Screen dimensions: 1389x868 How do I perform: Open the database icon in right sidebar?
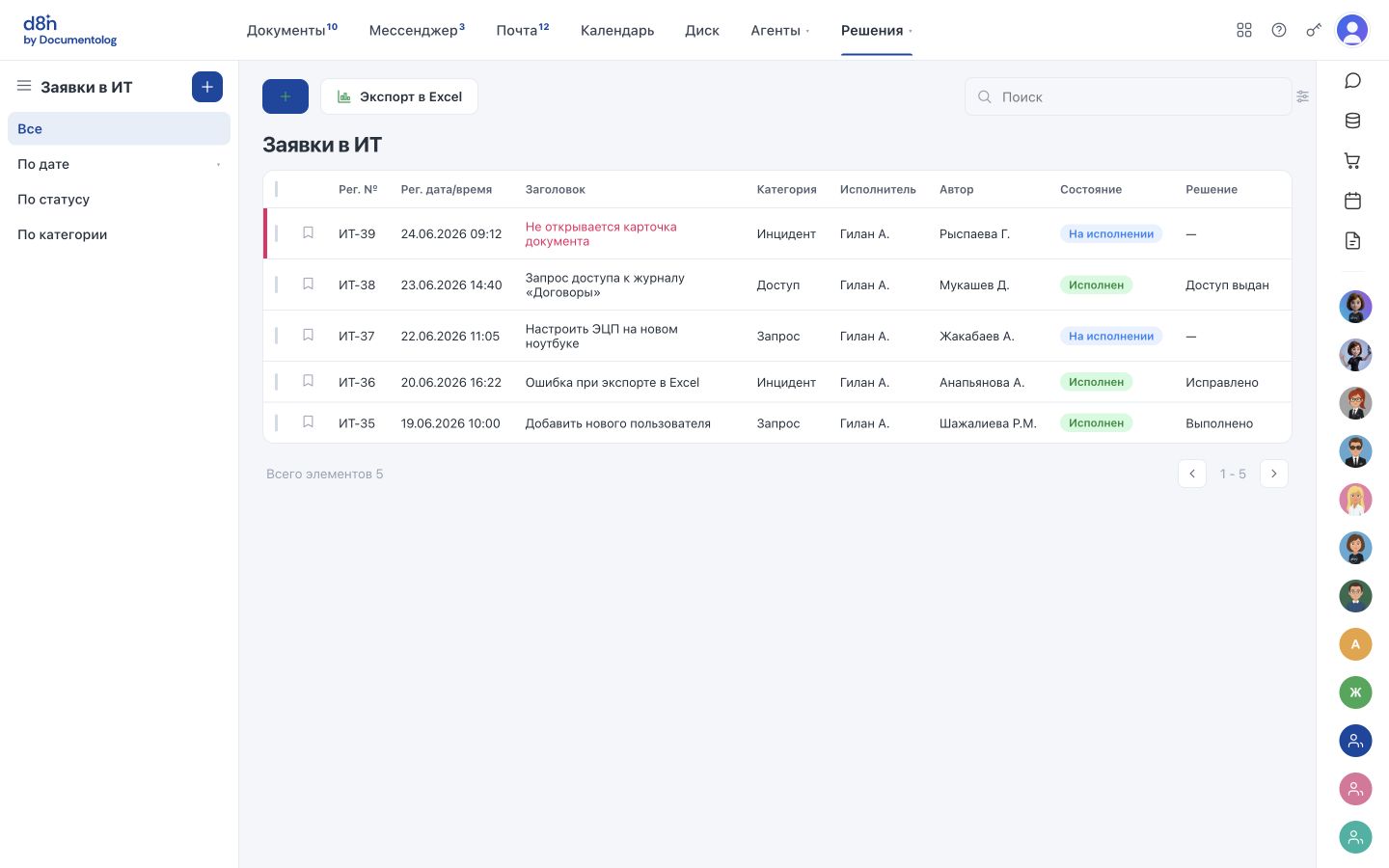pyautogui.click(x=1352, y=121)
